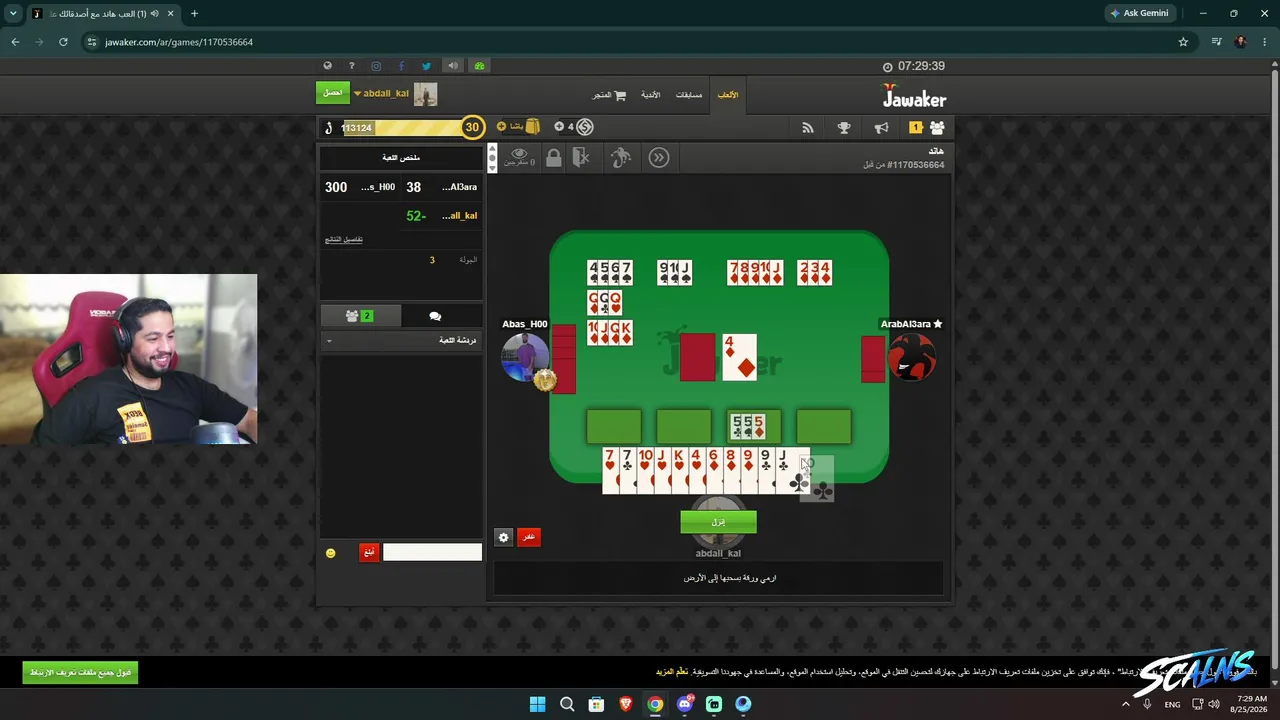The image size is (1280, 720).
Task: Select the الألعاب games tab
Action: pos(728,95)
